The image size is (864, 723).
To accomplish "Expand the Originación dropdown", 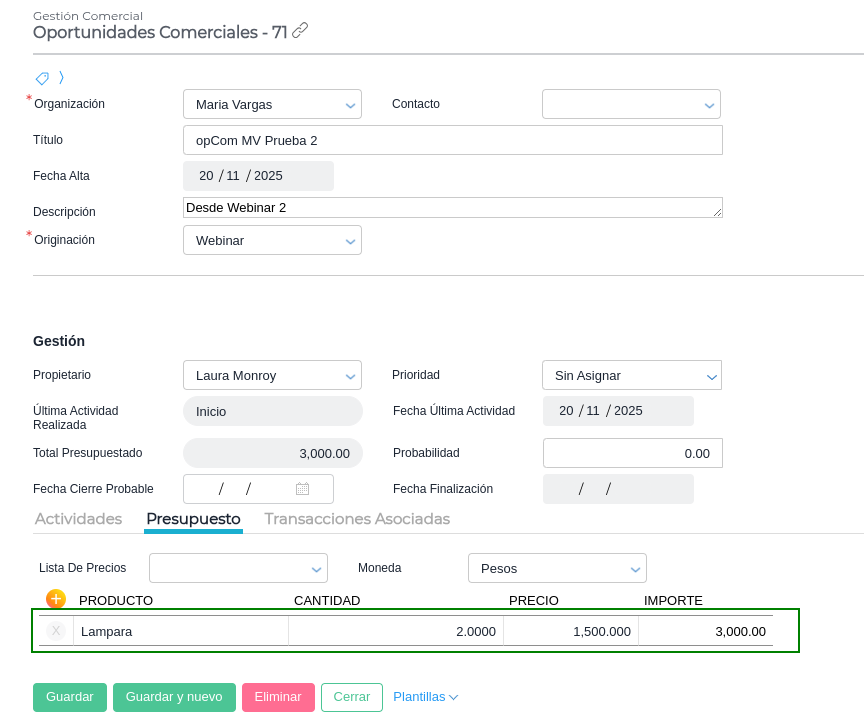I will tap(272, 240).
